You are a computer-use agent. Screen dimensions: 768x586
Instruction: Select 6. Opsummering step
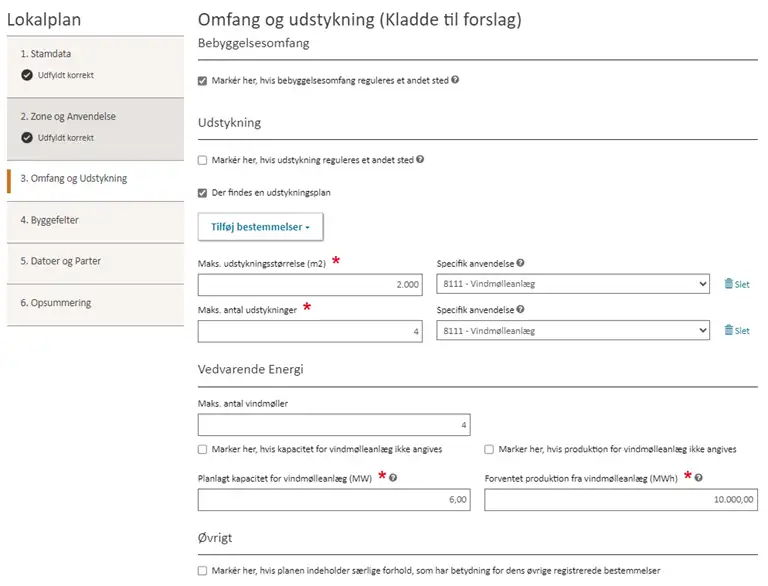coord(96,303)
